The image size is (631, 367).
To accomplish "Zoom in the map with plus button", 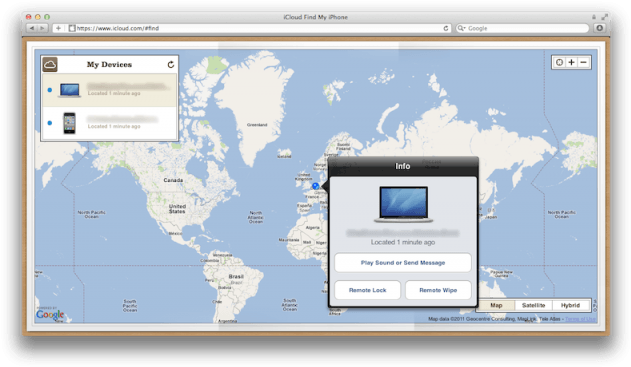I will (x=571, y=62).
